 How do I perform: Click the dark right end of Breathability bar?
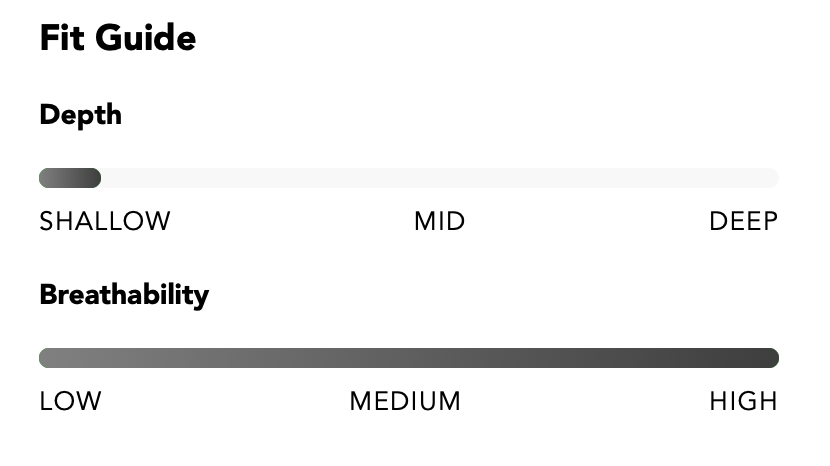[770, 358]
